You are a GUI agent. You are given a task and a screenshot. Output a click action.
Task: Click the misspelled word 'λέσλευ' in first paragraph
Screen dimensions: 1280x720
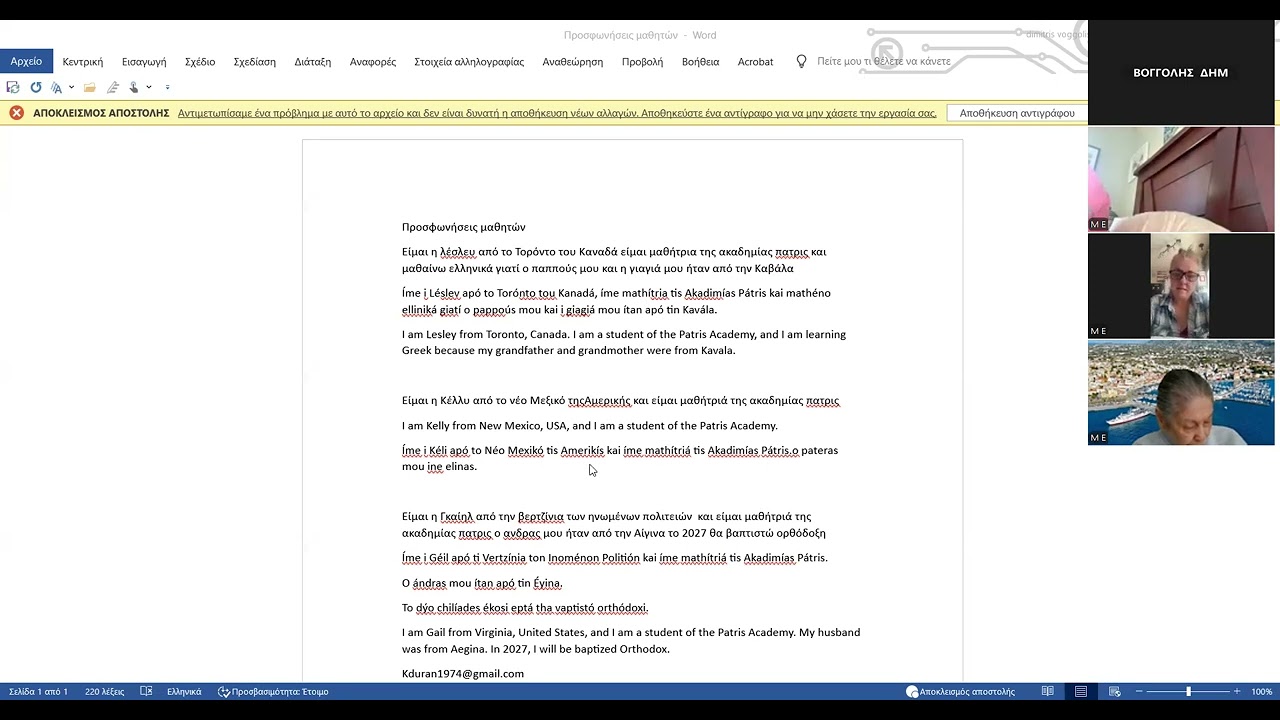458,252
